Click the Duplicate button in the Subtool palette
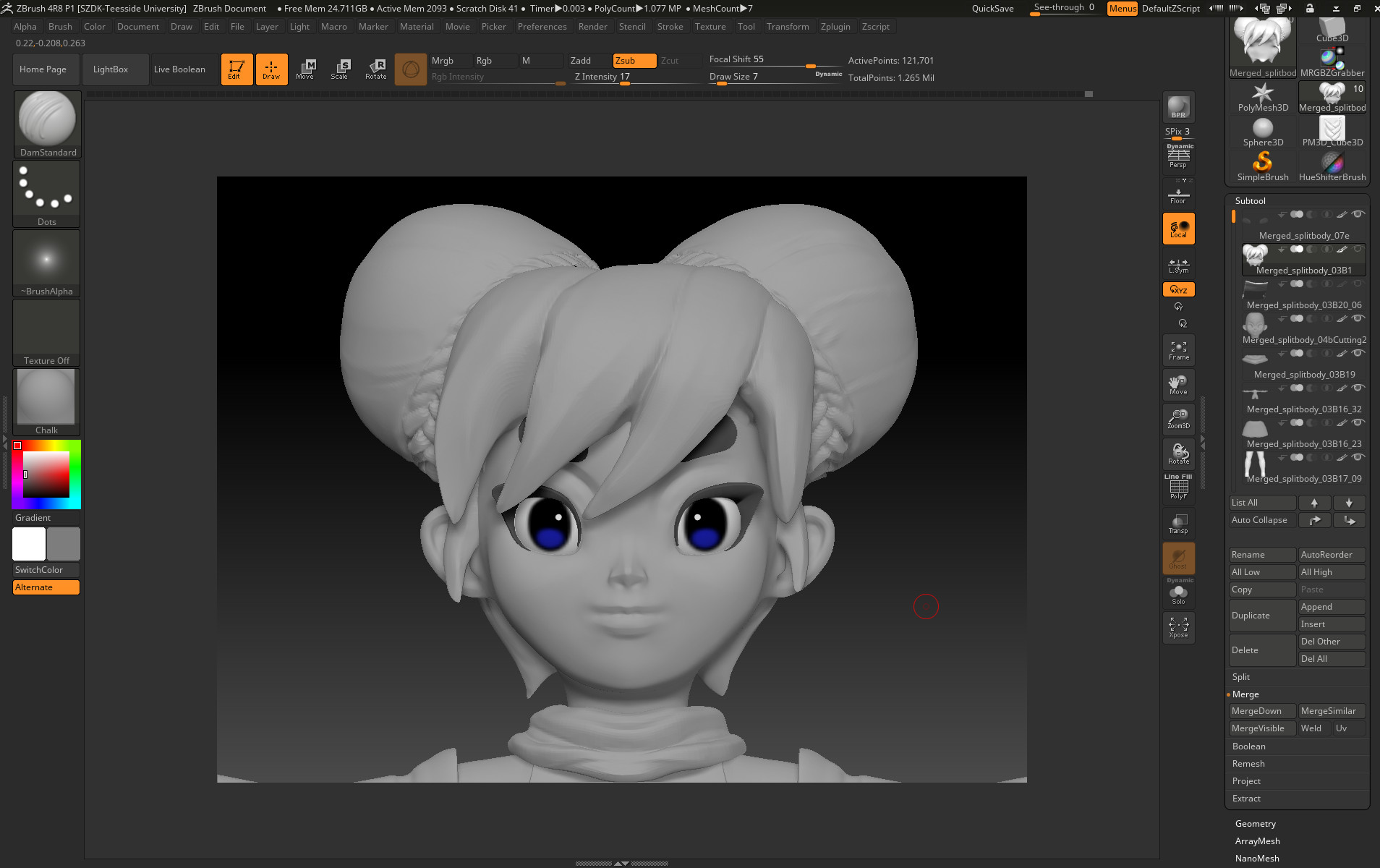1380x868 pixels. pos(1261,615)
